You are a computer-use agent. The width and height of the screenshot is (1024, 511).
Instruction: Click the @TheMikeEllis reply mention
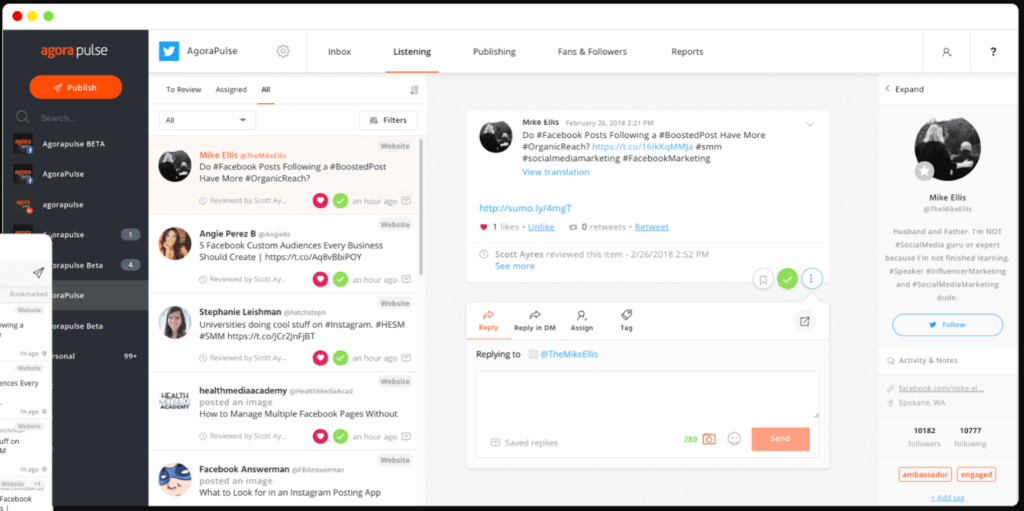click(569, 354)
